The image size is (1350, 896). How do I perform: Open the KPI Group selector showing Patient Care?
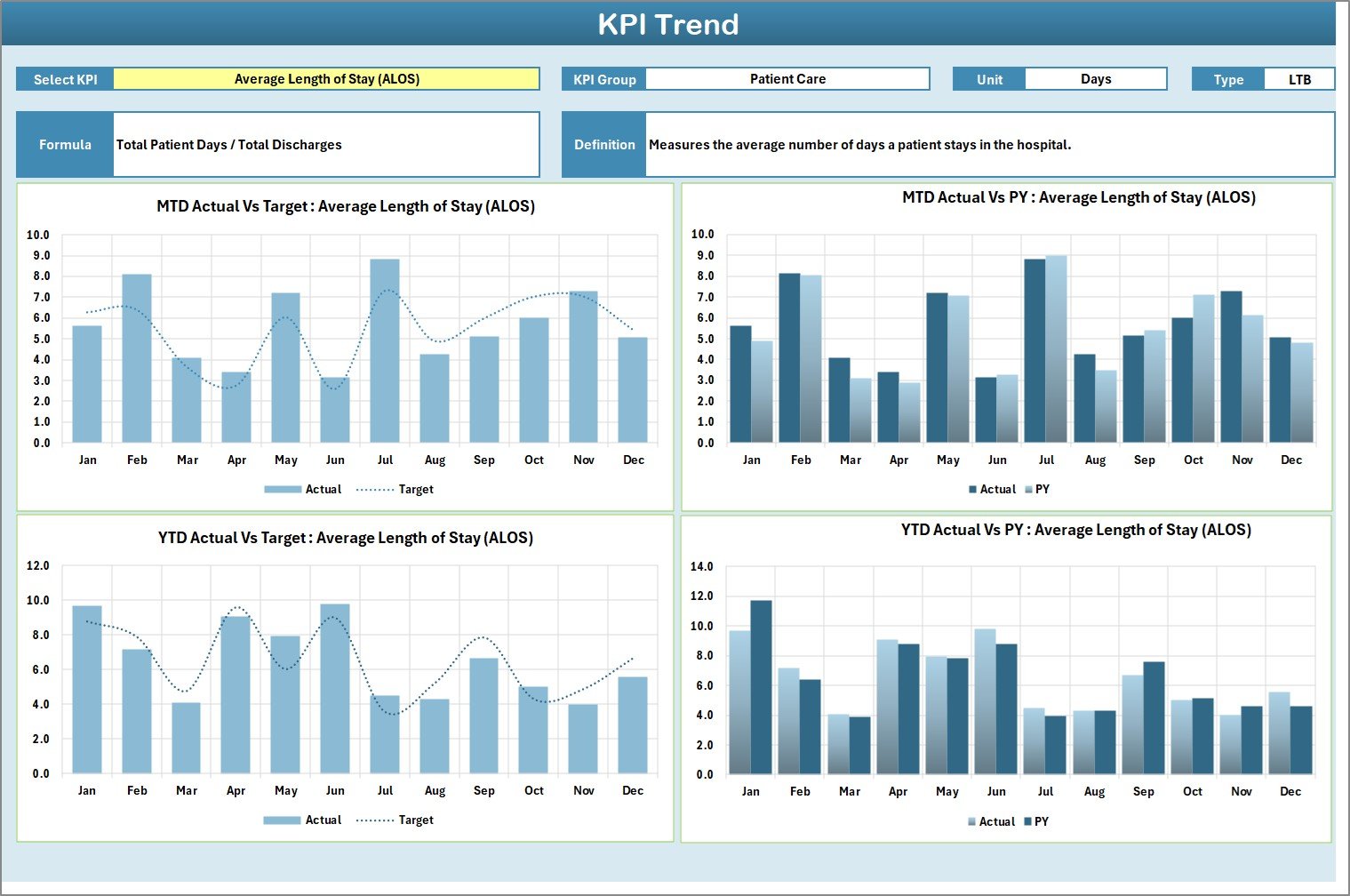[788, 78]
